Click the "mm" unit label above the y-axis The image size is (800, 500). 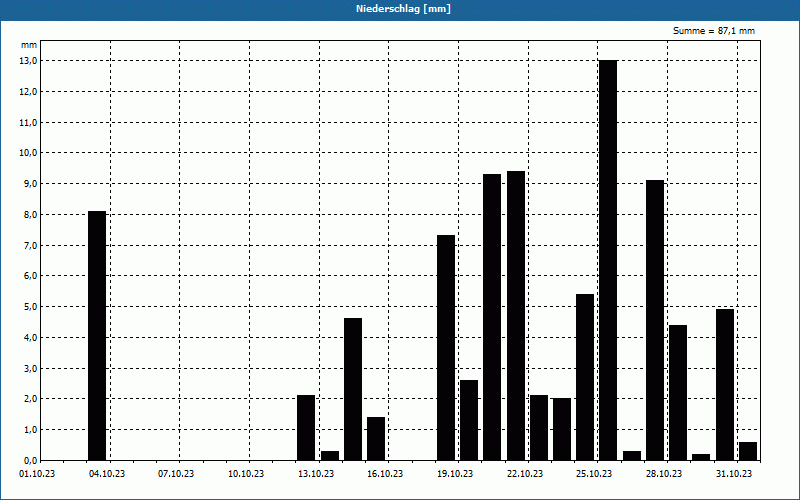(x=29, y=45)
